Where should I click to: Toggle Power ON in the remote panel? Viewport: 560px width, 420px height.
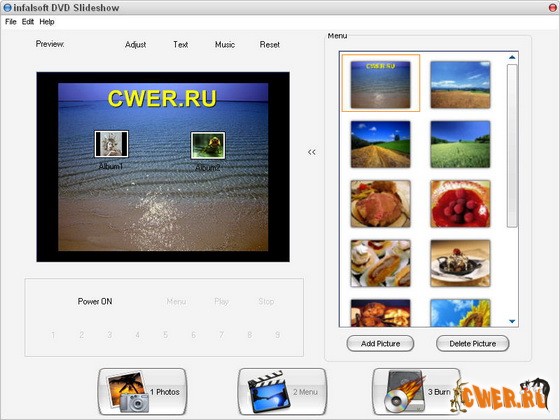(95, 301)
